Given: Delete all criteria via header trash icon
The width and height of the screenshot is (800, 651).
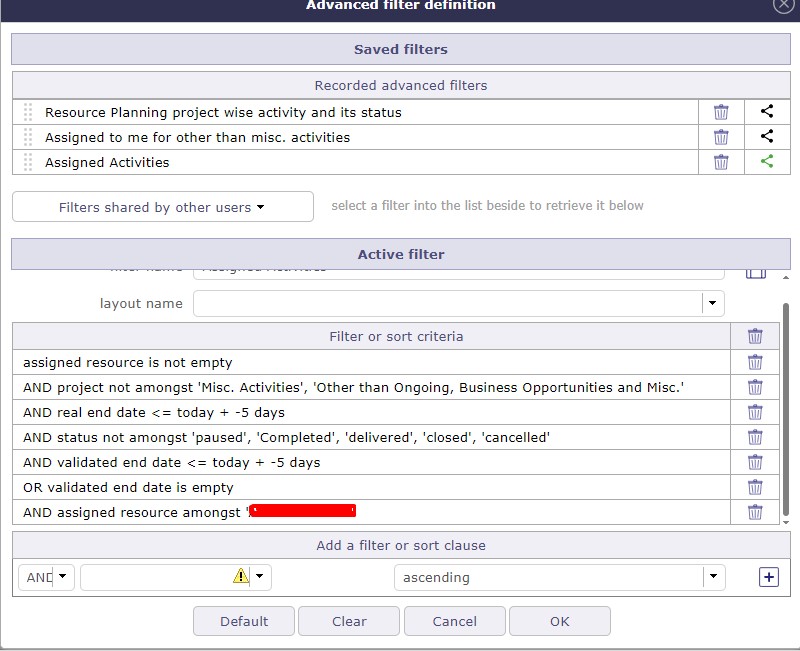Looking at the screenshot, I should (755, 336).
